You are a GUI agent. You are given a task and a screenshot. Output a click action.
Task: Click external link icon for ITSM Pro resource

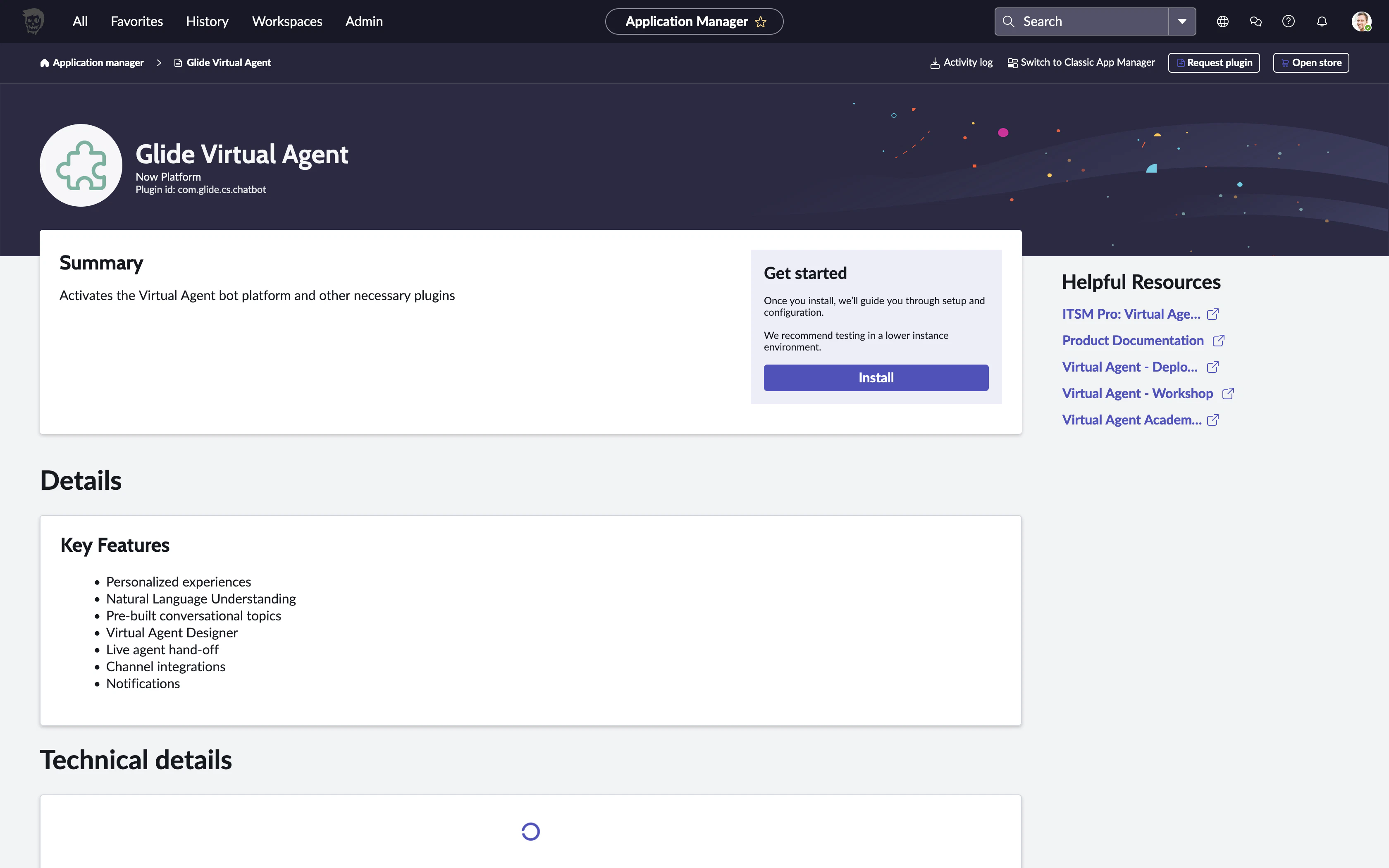click(x=1213, y=314)
